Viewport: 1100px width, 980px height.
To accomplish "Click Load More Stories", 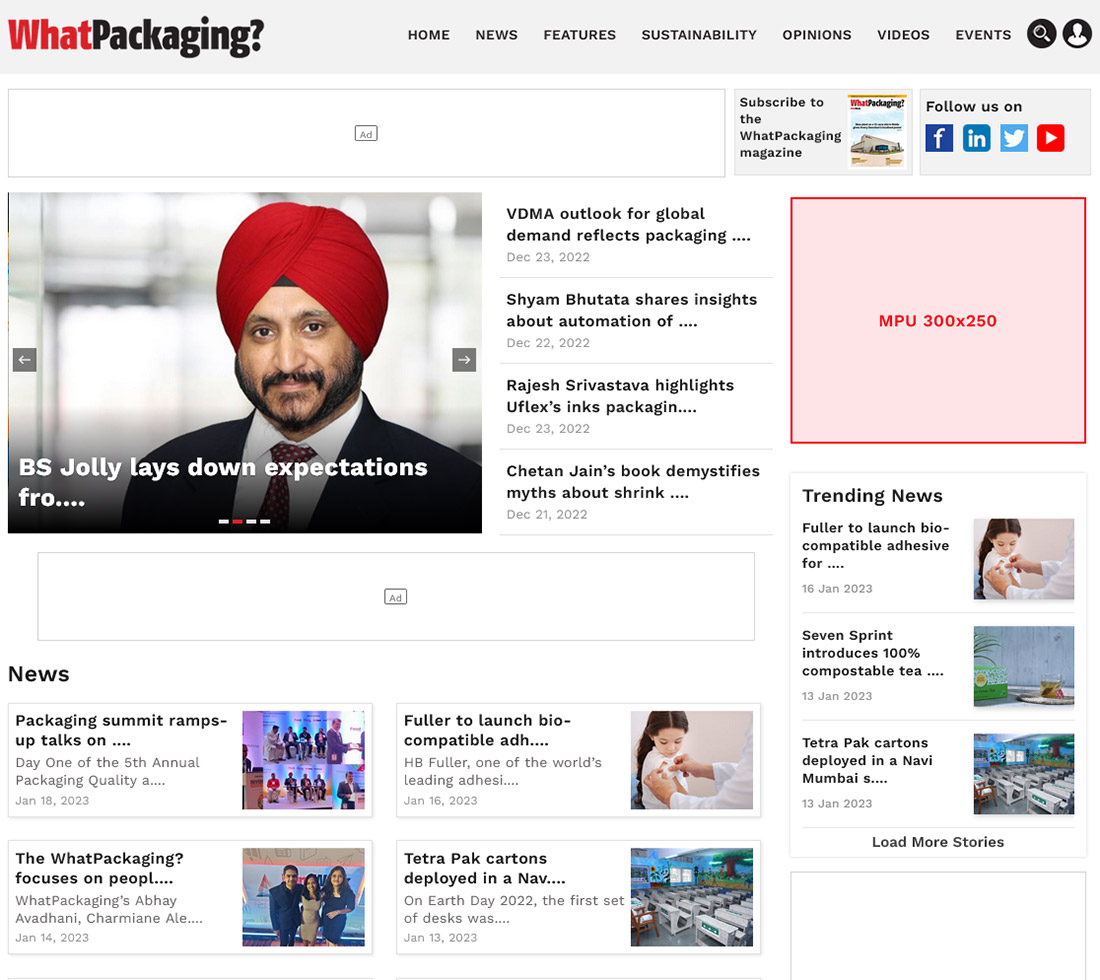I will click(938, 842).
